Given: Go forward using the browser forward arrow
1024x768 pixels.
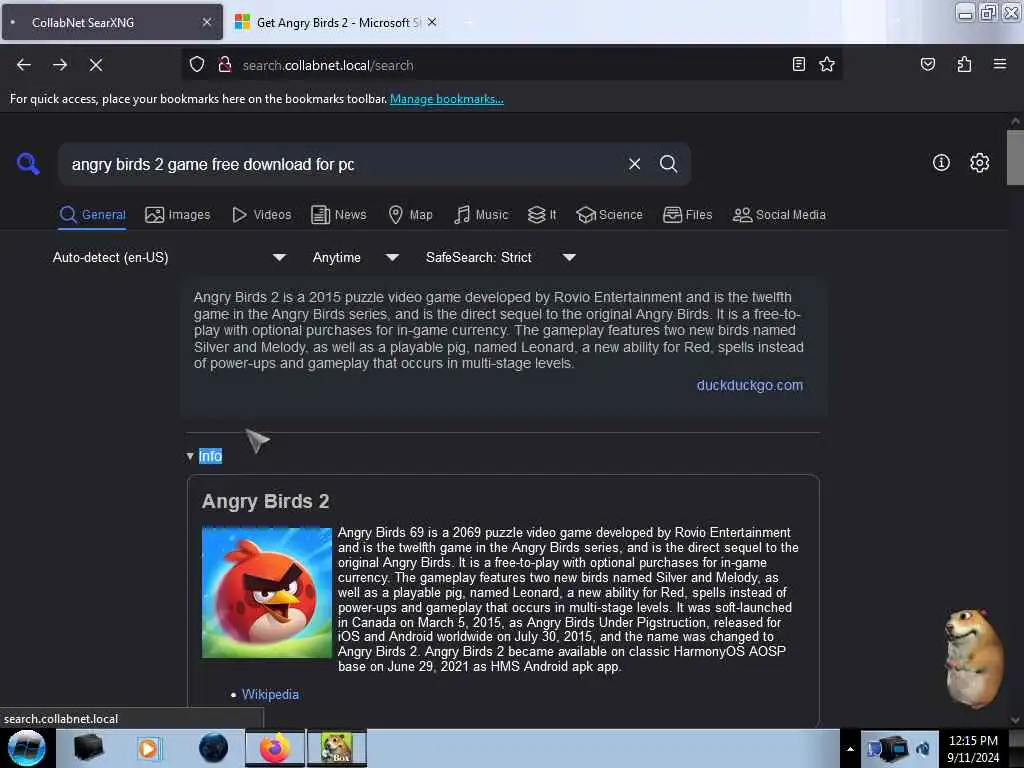Looking at the screenshot, I should pyautogui.click(x=60, y=65).
